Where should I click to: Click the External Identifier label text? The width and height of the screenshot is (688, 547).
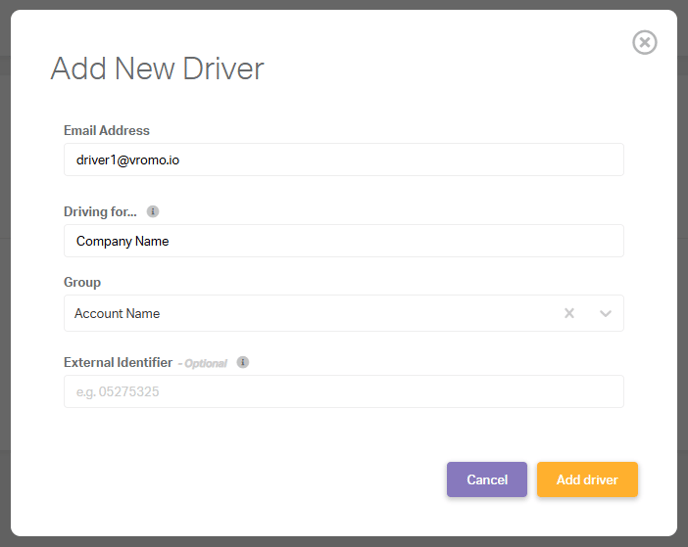pos(118,362)
